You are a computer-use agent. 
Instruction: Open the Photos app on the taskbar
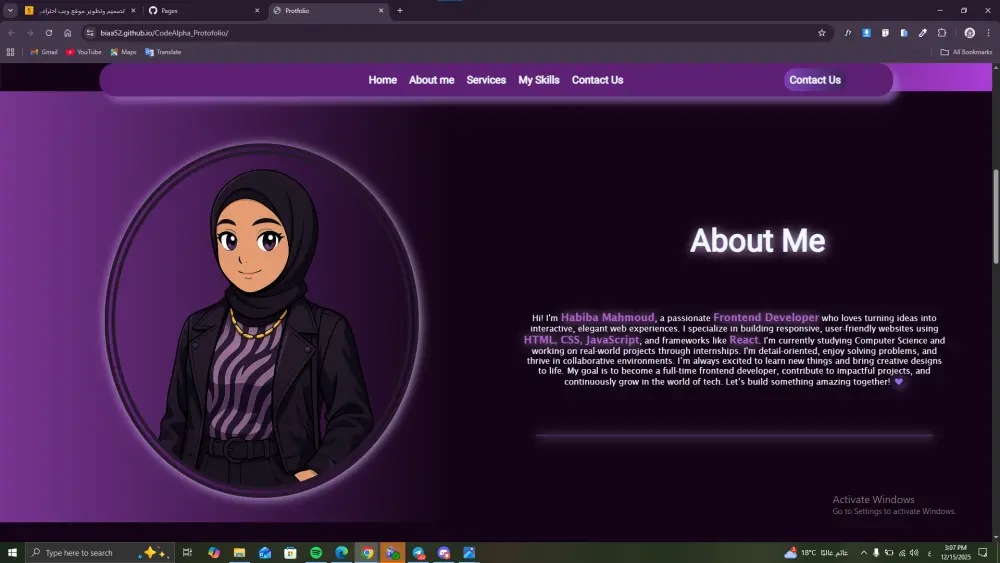click(x=469, y=552)
